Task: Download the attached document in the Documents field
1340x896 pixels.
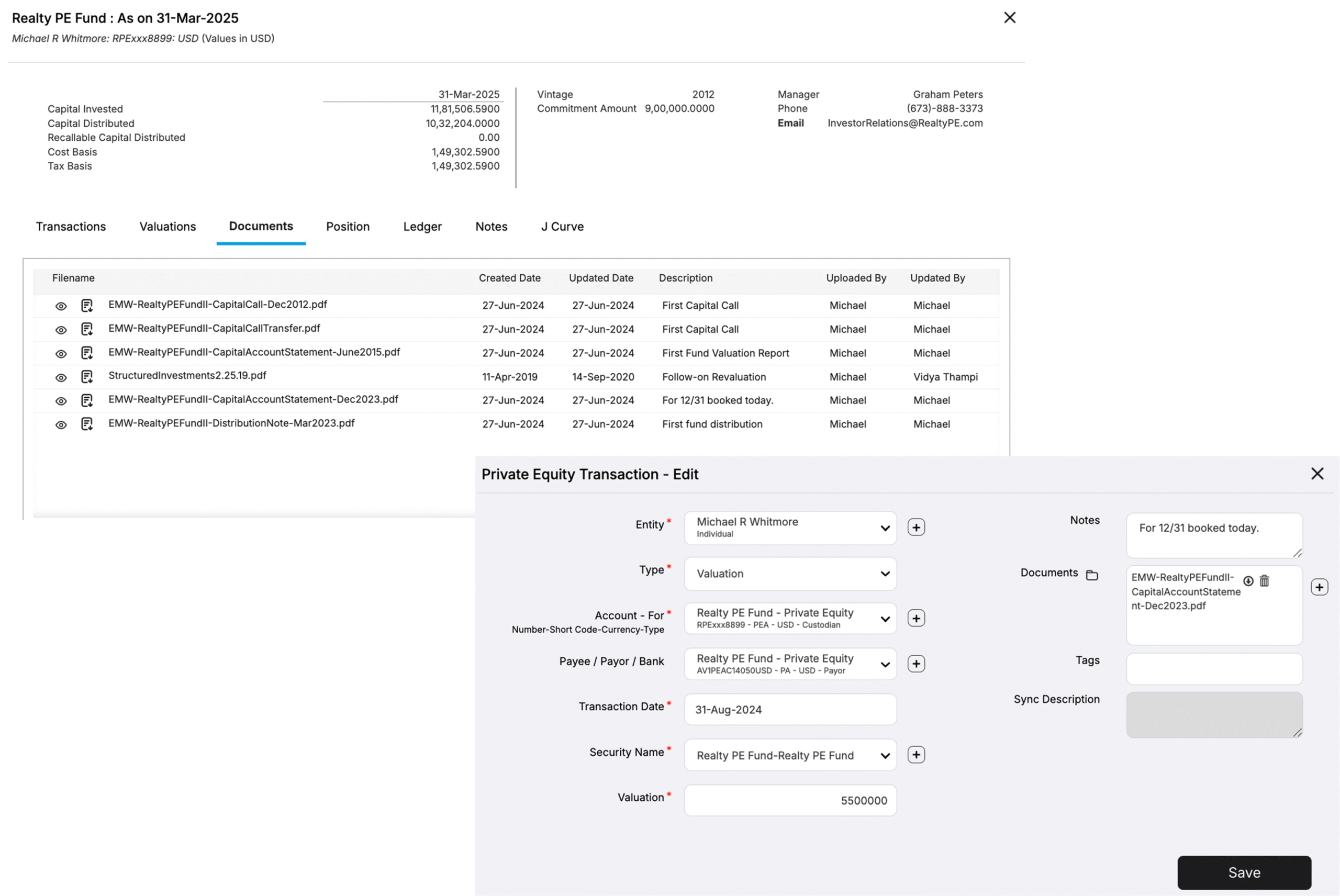Action: (x=1248, y=580)
